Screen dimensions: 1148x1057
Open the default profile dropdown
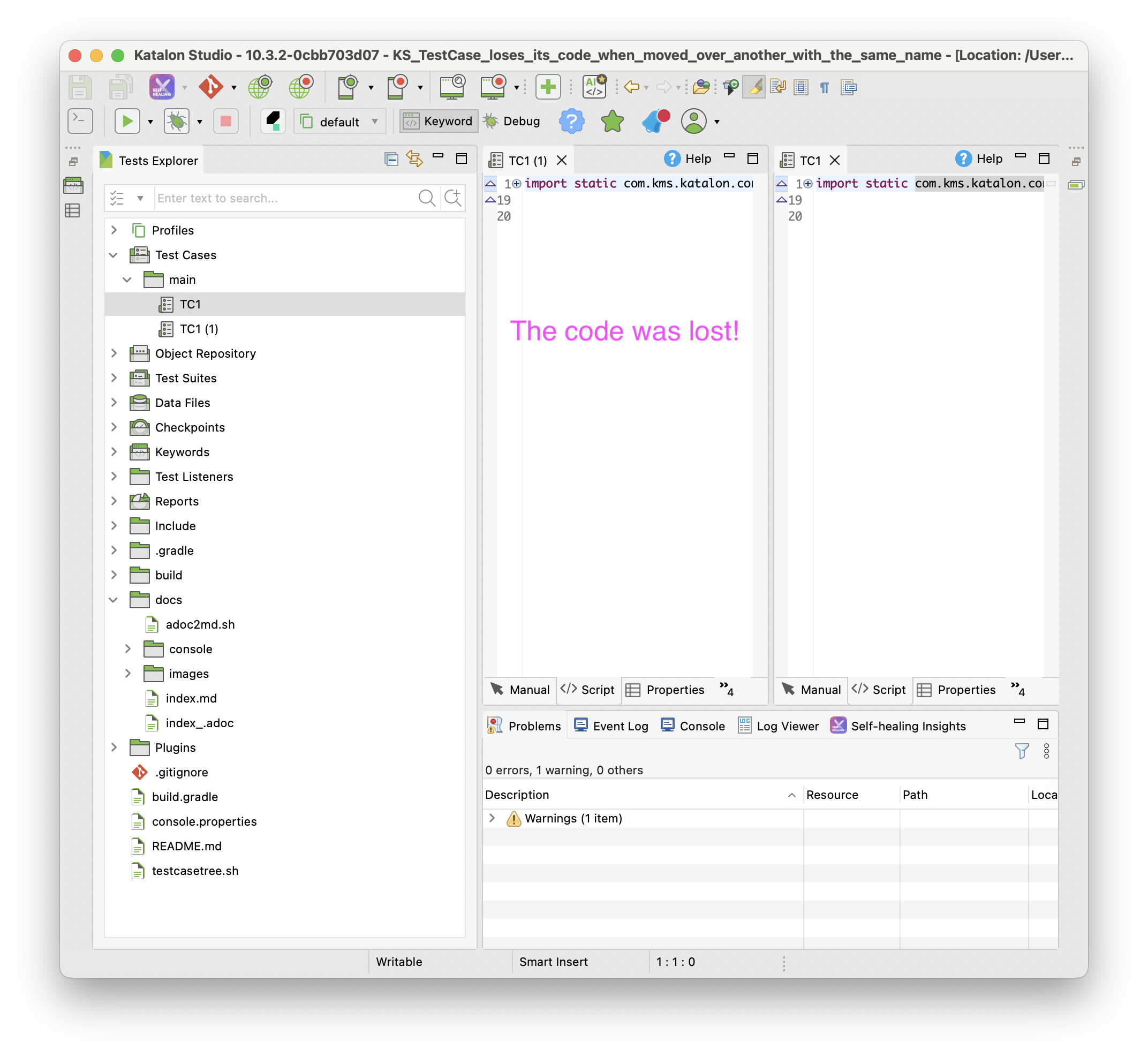(x=340, y=121)
